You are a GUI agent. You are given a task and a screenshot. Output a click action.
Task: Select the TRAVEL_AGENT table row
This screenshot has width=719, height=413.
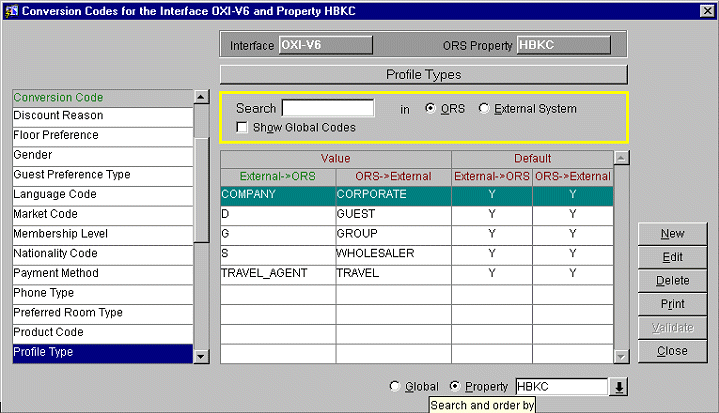[x=278, y=273]
